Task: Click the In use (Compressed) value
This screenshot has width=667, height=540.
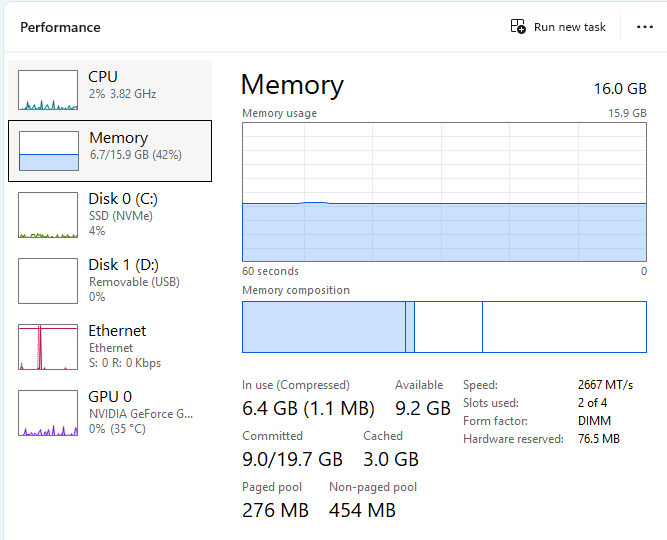Action: [308, 408]
